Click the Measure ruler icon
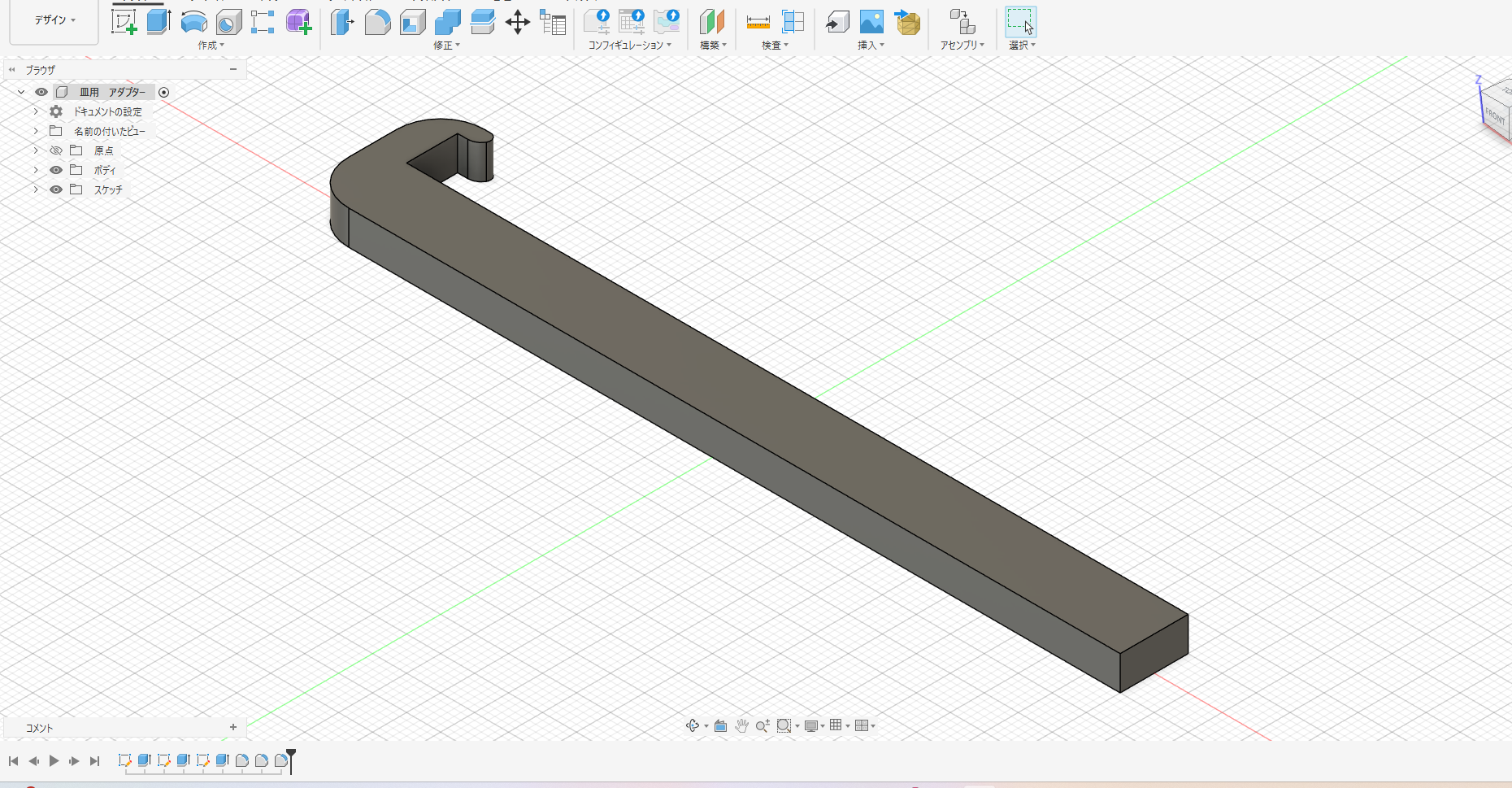1512x788 pixels. point(758,22)
